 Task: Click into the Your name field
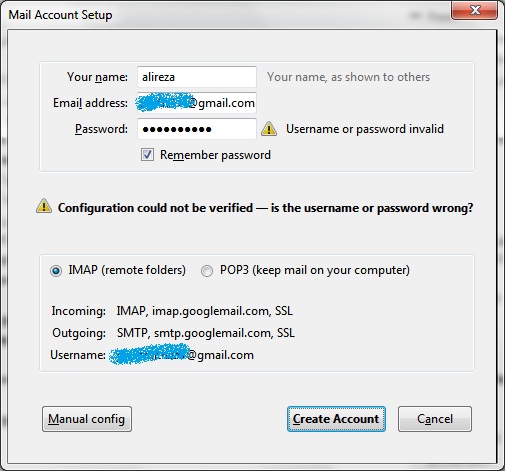point(197,77)
